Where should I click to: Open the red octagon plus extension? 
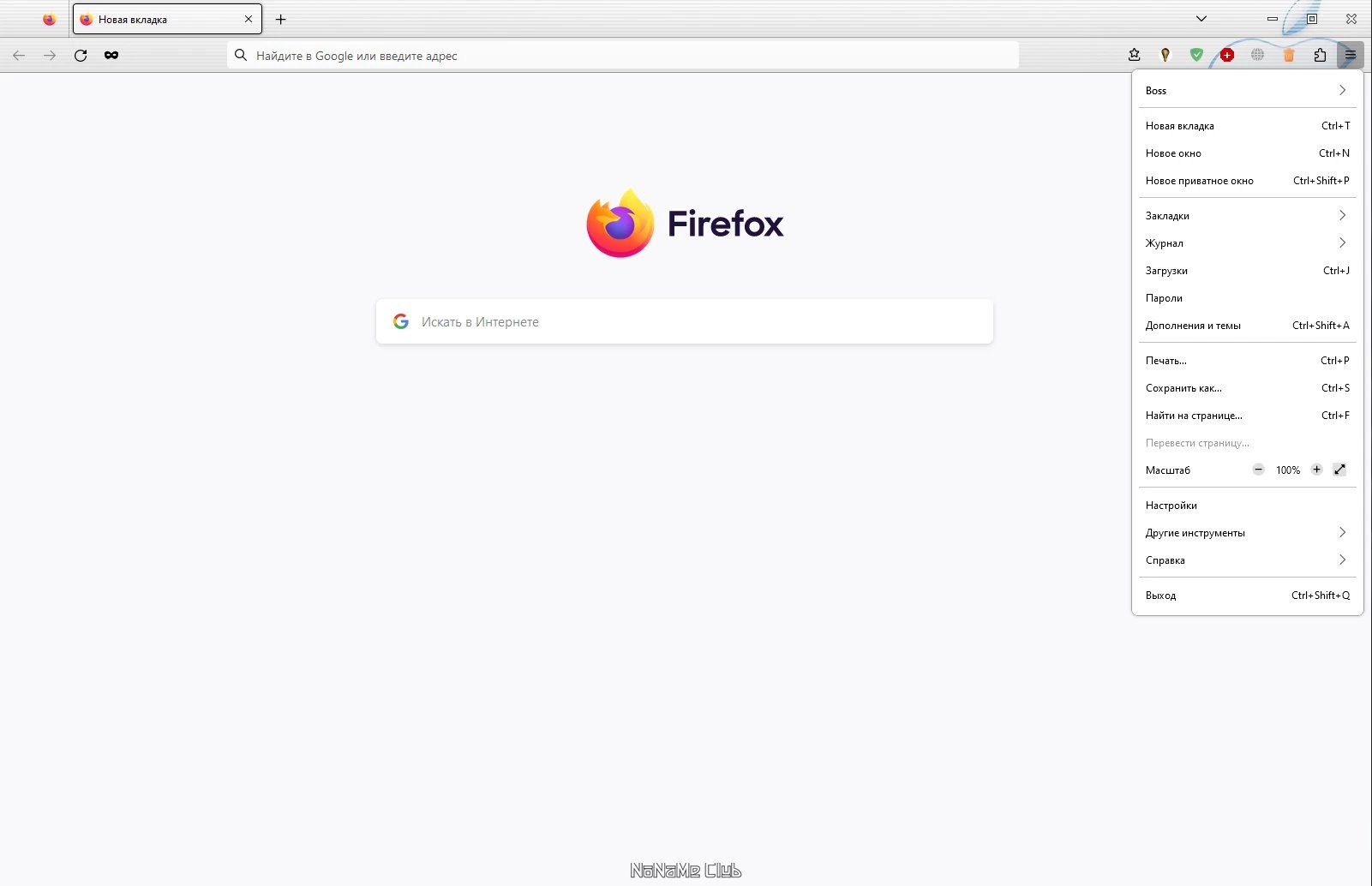click(1227, 55)
